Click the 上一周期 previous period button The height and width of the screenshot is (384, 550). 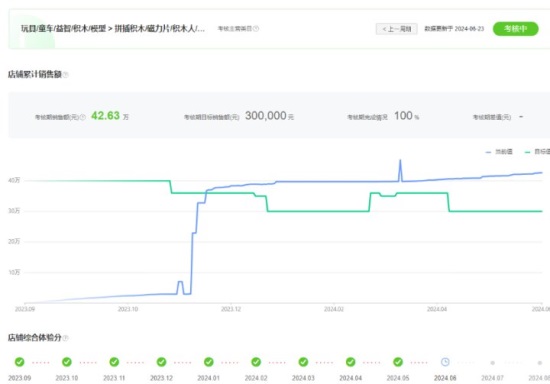396,29
